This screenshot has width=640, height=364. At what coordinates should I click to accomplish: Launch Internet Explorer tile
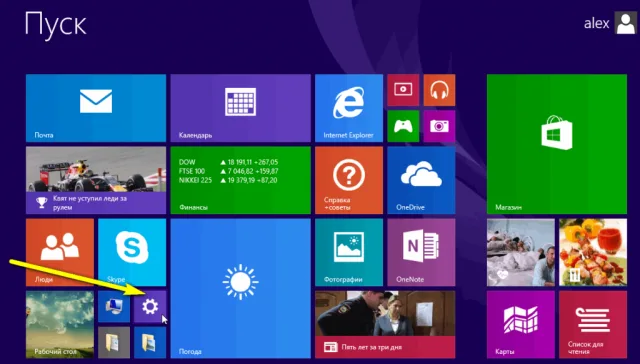349,108
